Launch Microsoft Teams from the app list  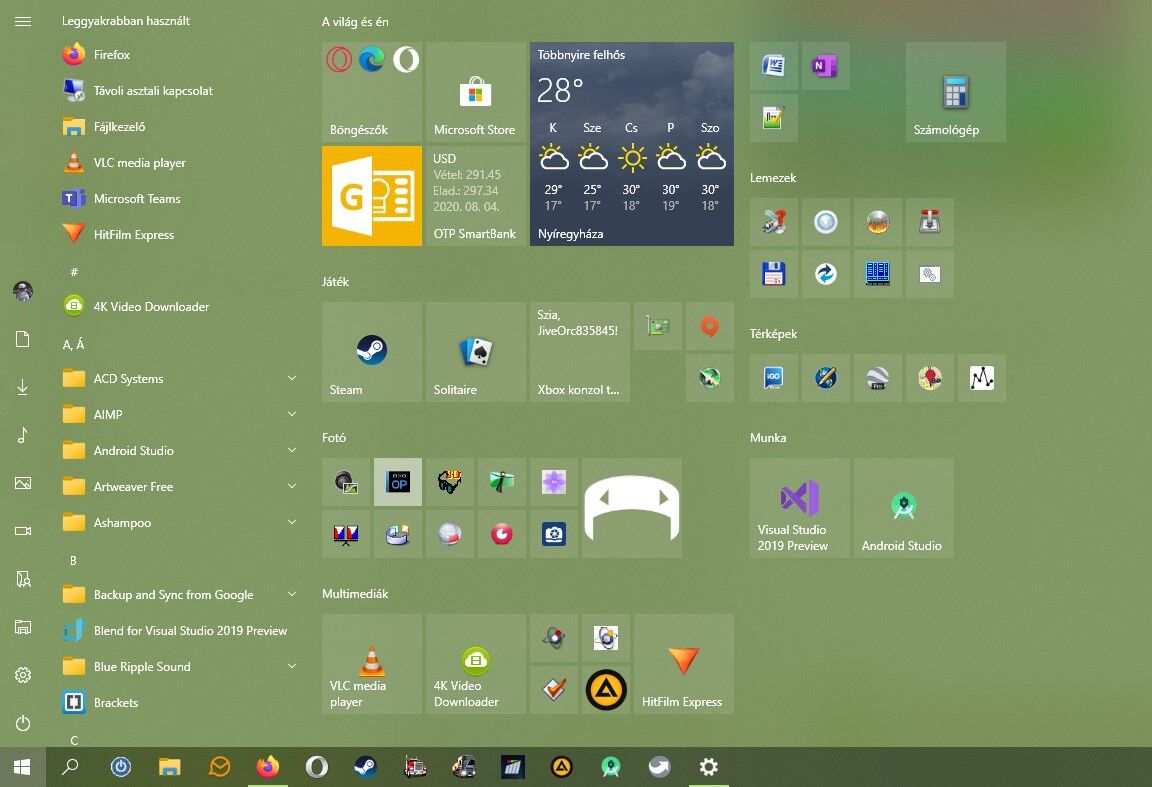(180, 198)
